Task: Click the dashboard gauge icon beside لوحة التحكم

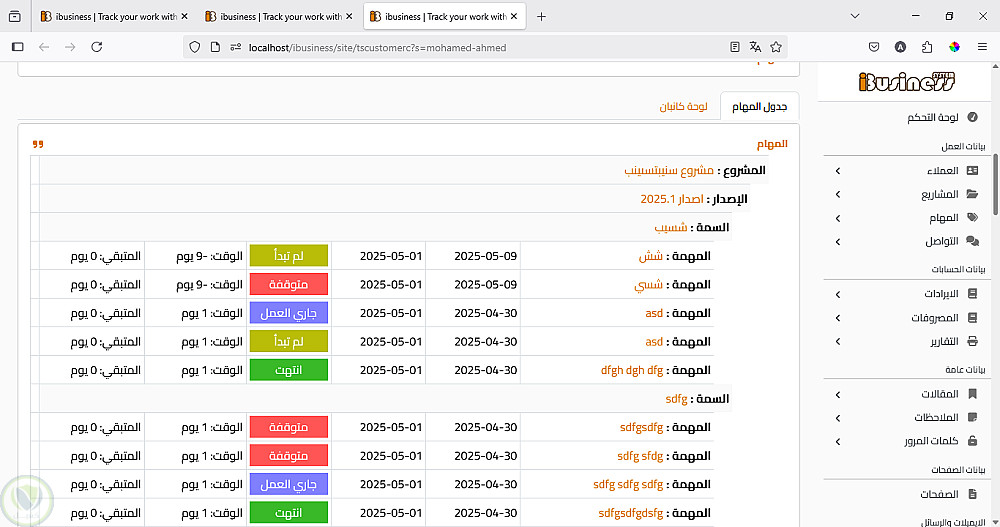Action: coord(972,117)
